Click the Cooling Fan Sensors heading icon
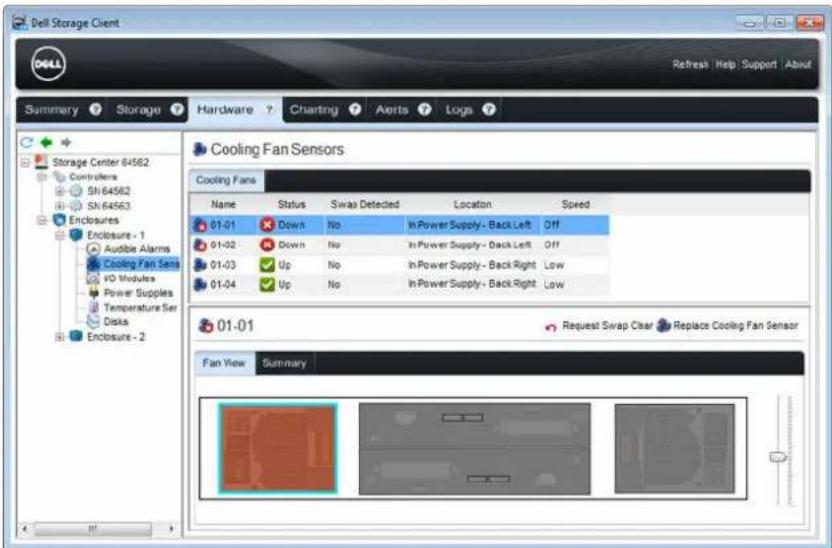 pos(200,149)
